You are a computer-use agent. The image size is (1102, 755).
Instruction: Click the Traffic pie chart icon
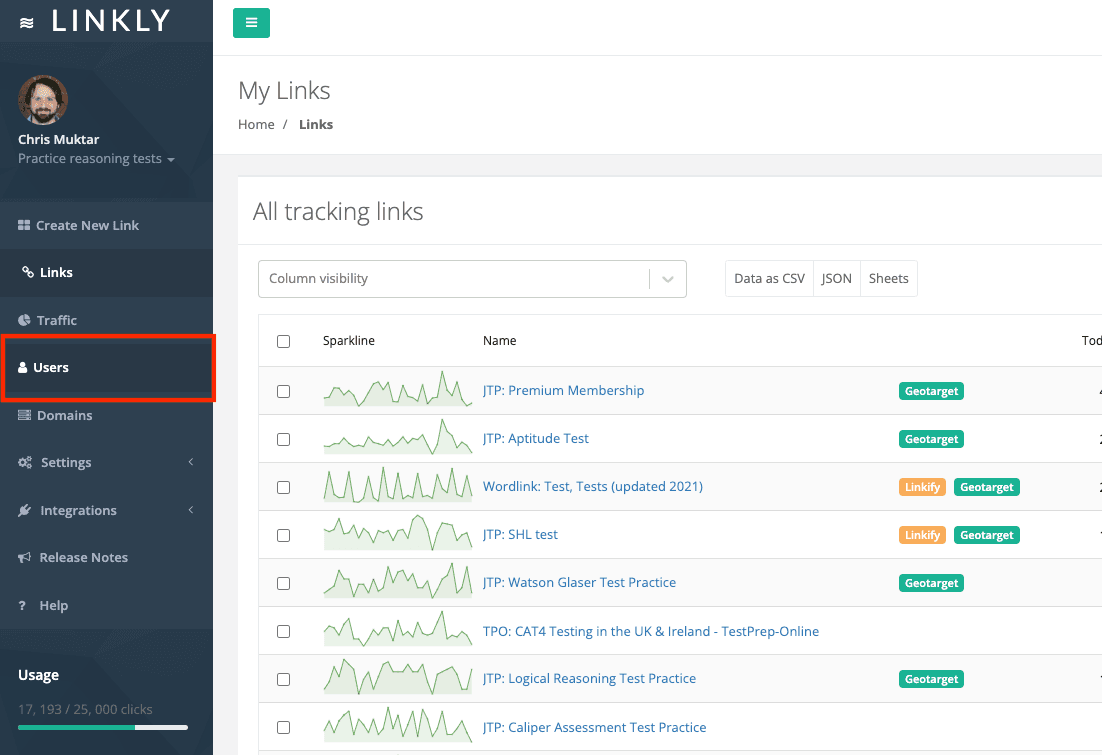24,320
